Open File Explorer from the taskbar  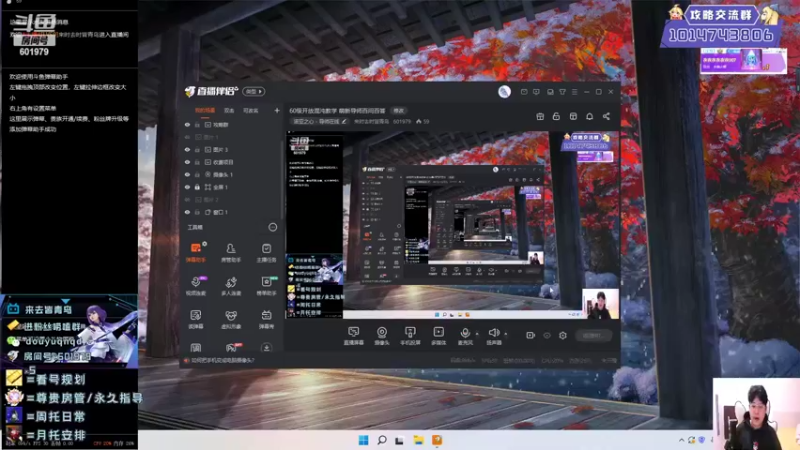pos(418,440)
